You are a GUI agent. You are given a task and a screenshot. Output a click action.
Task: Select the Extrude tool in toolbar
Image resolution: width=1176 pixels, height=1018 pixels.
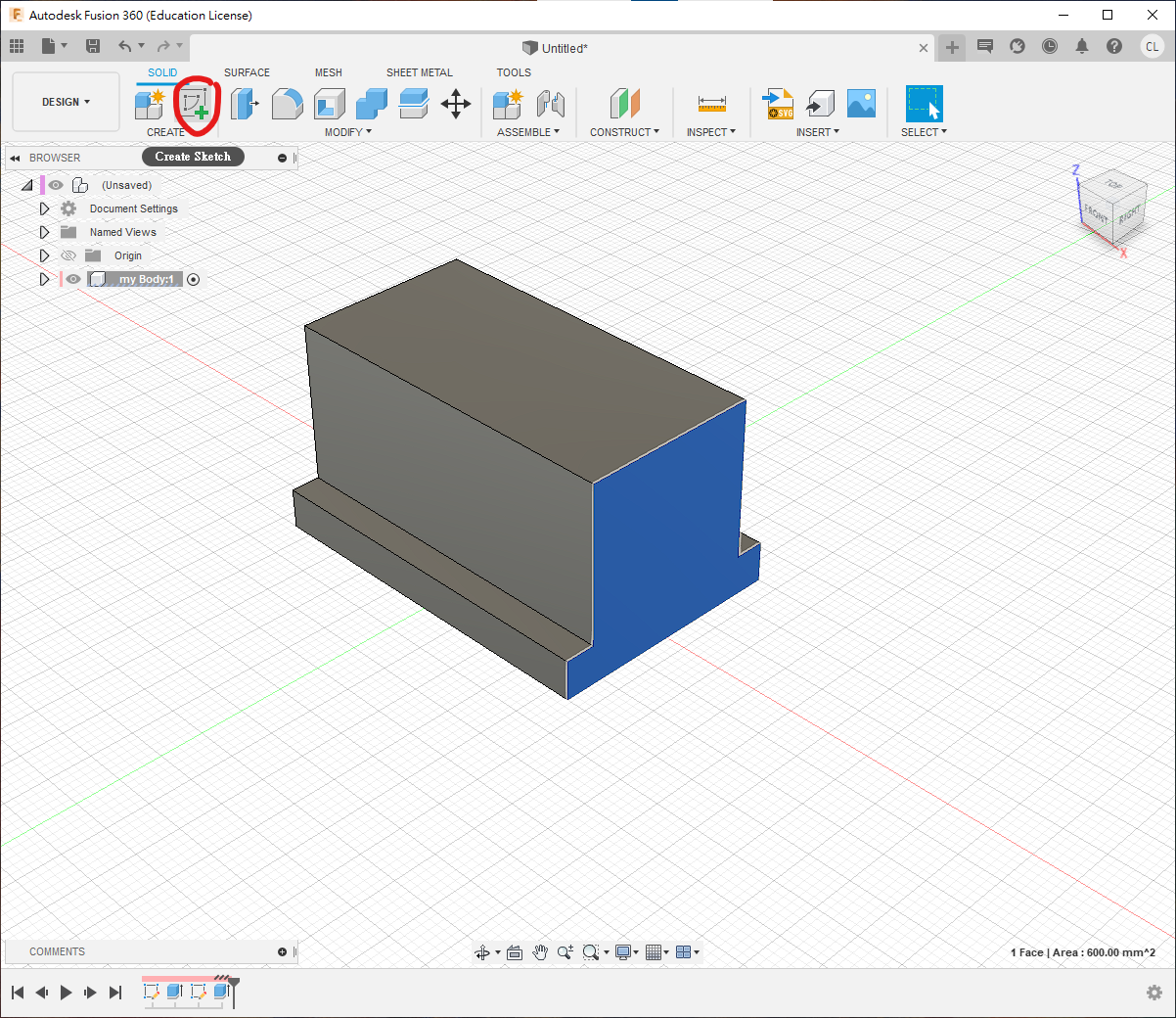point(244,104)
